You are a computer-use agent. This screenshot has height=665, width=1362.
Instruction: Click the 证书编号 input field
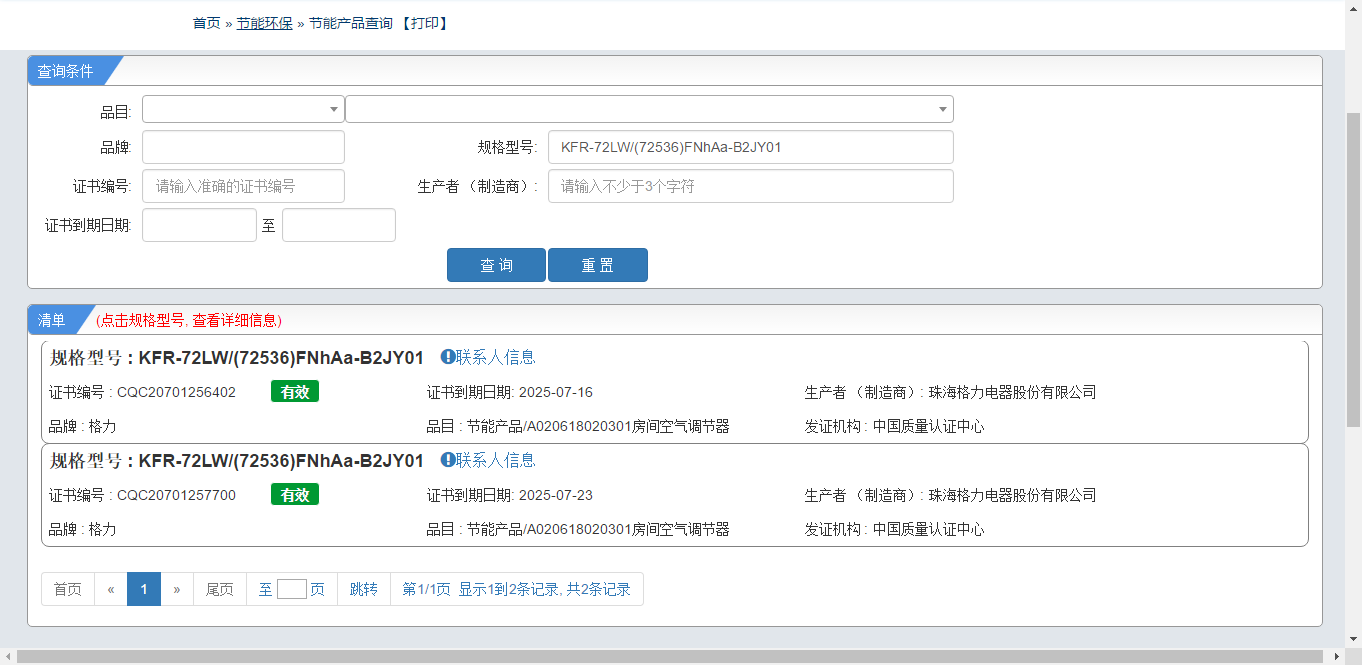click(x=243, y=186)
